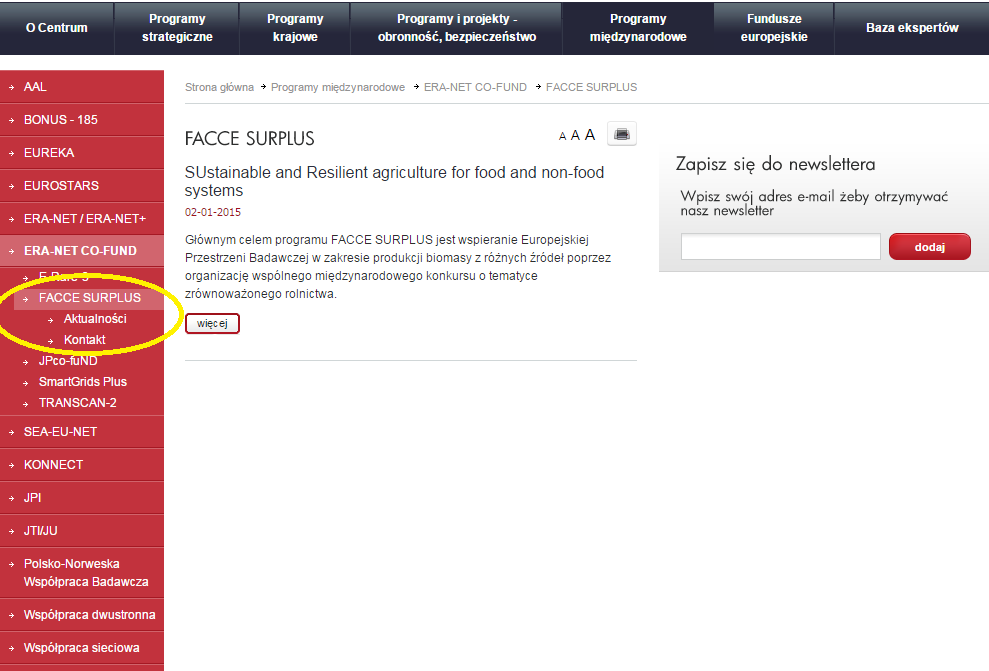Click the FACCE SURPLUS page heading

coord(249,138)
